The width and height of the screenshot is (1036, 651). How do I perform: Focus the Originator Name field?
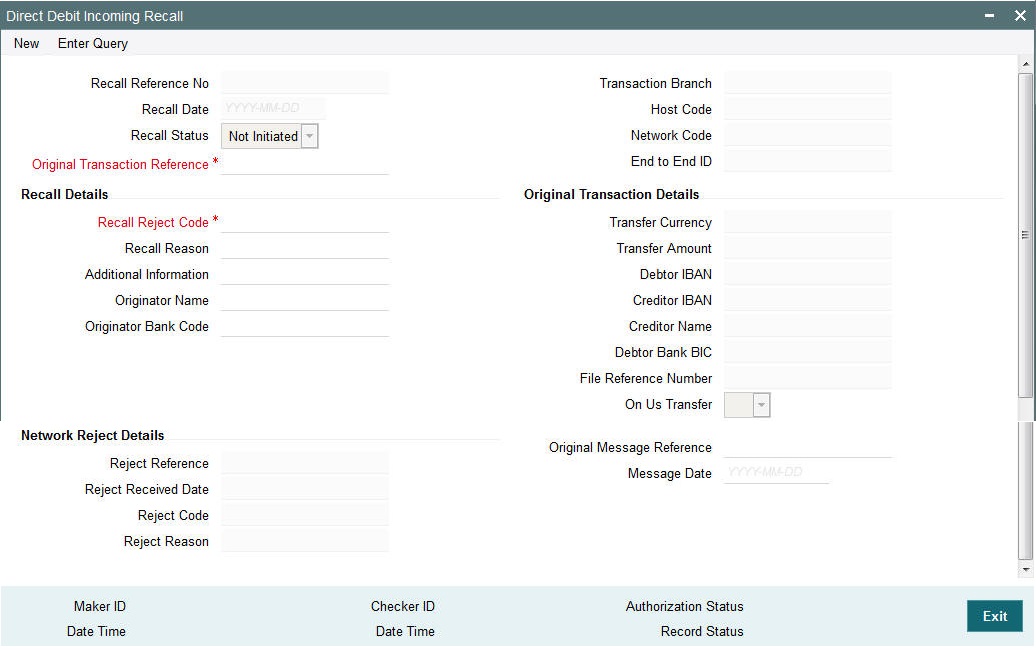(304, 299)
